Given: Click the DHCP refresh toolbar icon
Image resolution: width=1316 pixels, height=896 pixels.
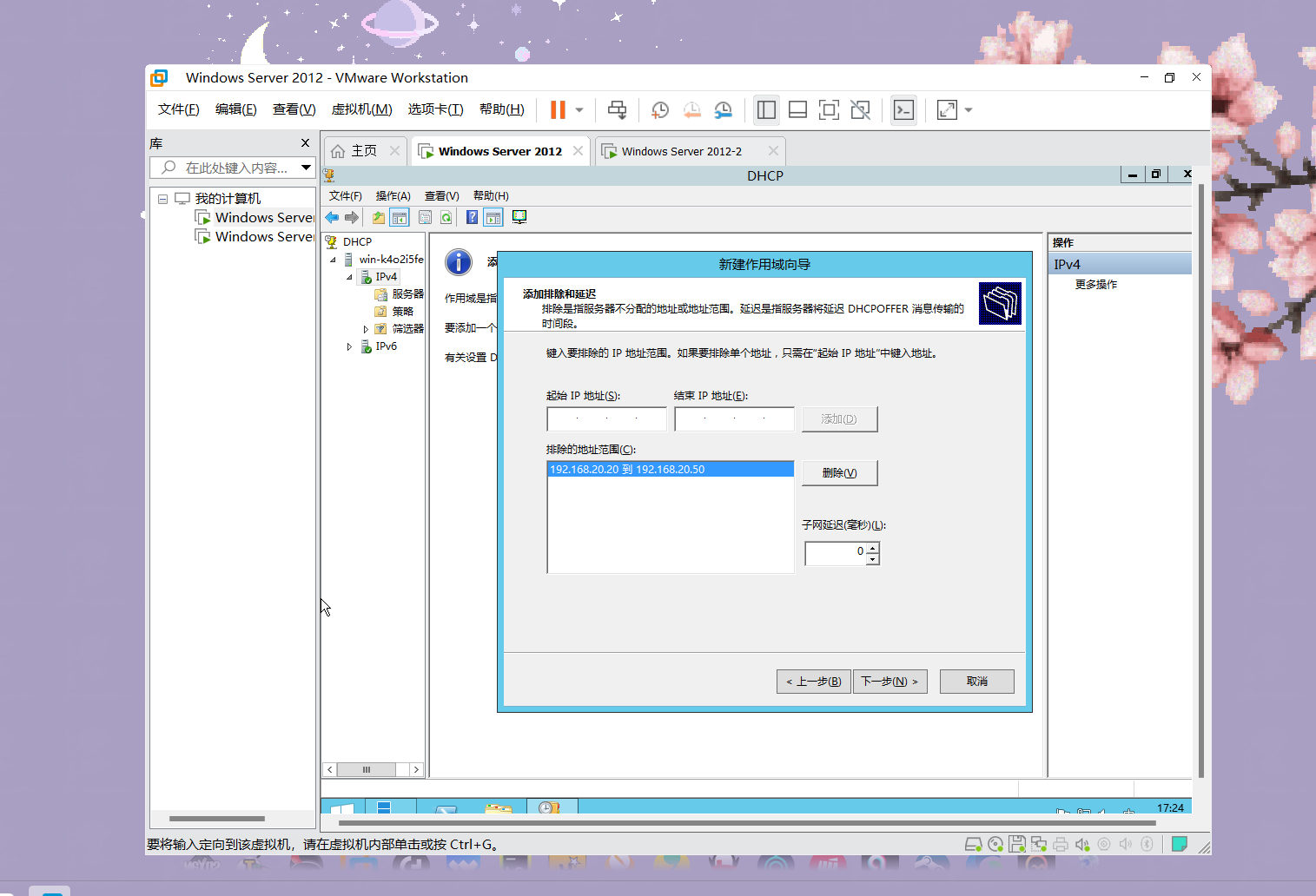Looking at the screenshot, I should tap(446, 218).
